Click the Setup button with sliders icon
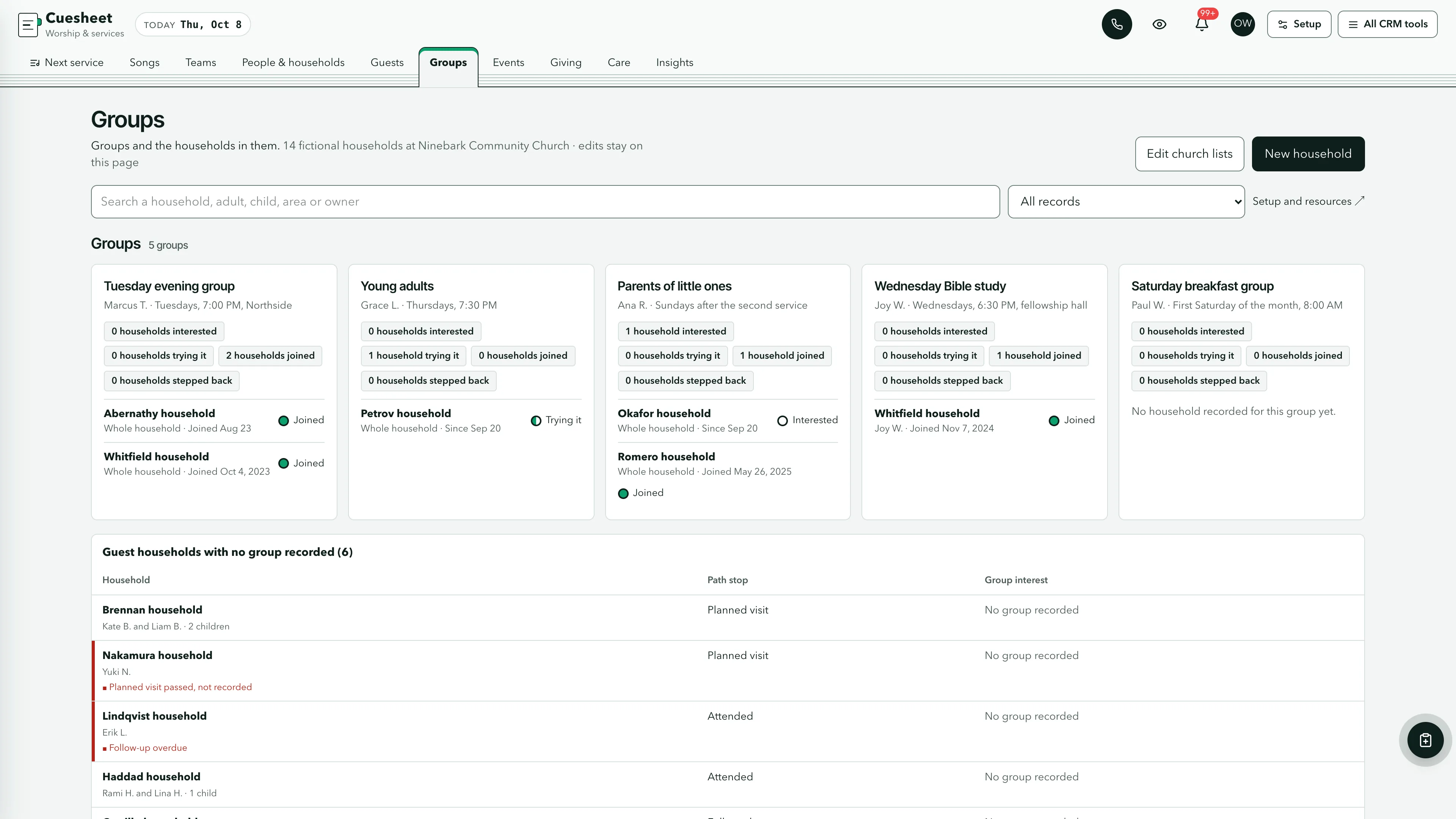The width and height of the screenshot is (1456, 819). point(1299,24)
